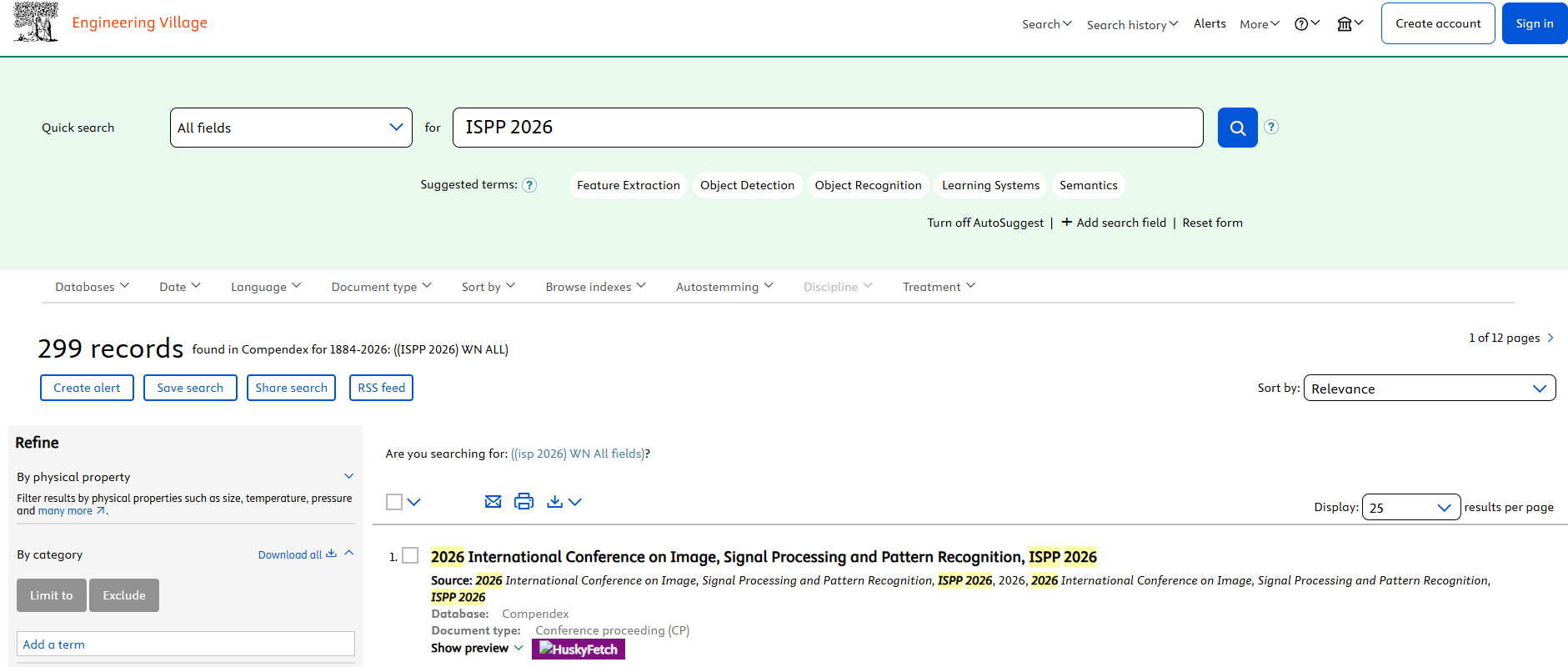The width and height of the screenshot is (1568, 667).
Task: Print selected records with printer icon
Action: 524,501
